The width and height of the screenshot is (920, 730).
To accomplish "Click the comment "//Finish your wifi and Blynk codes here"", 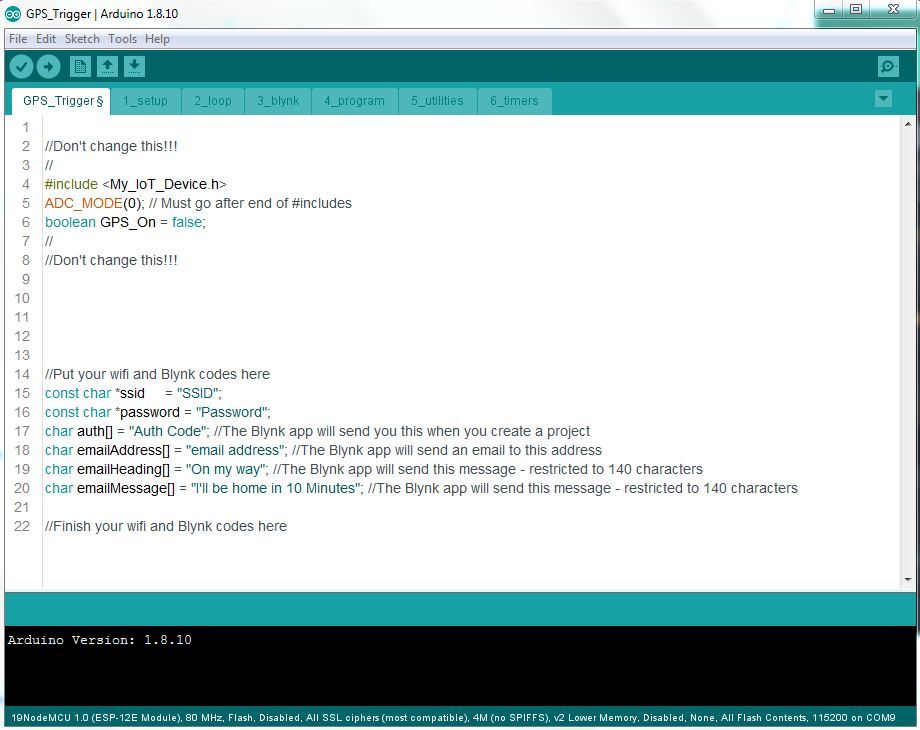I will (x=165, y=526).
